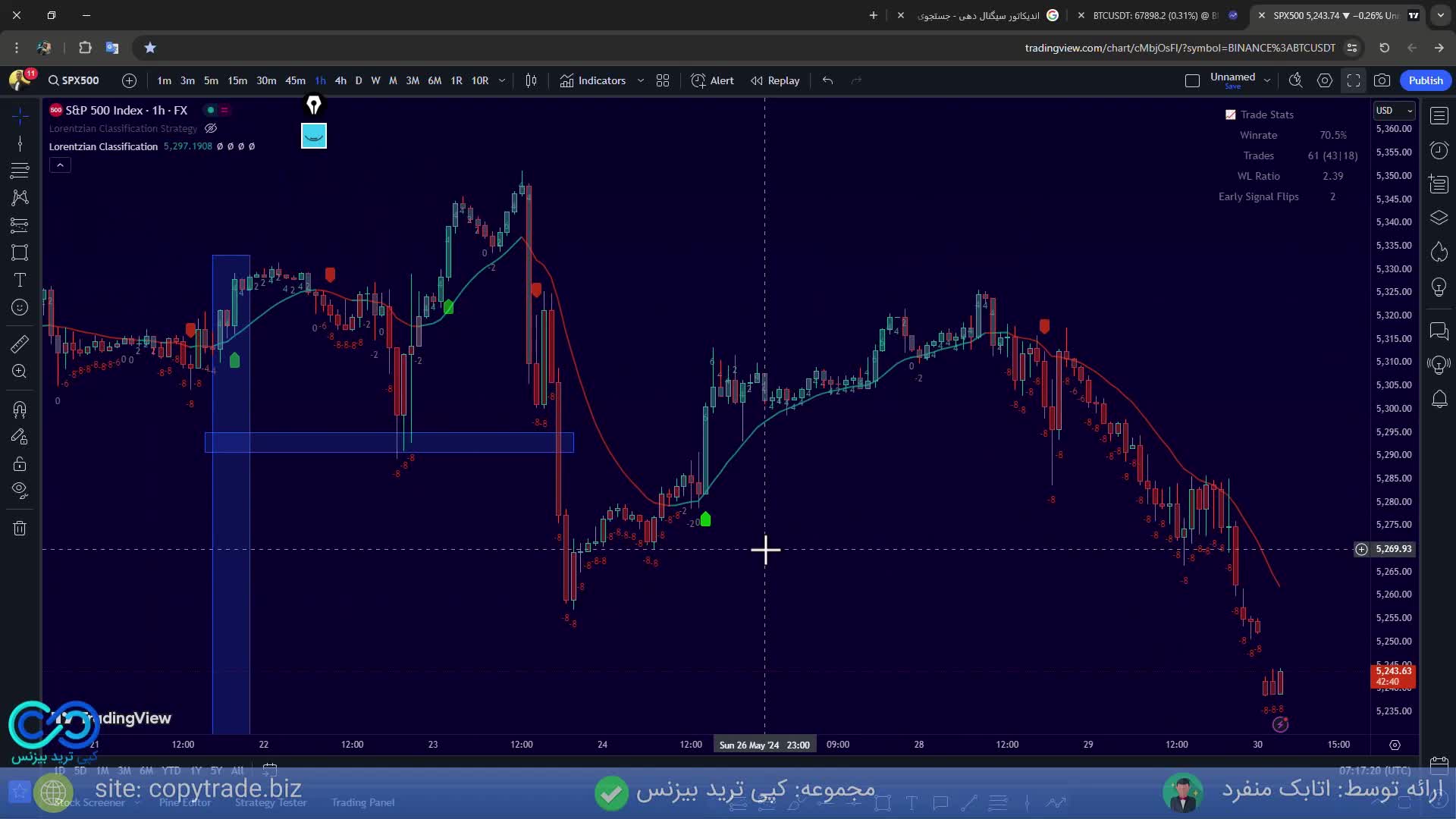Image resolution: width=1456 pixels, height=819 pixels.
Task: Remove drawings with the trash icon
Action: [20, 528]
